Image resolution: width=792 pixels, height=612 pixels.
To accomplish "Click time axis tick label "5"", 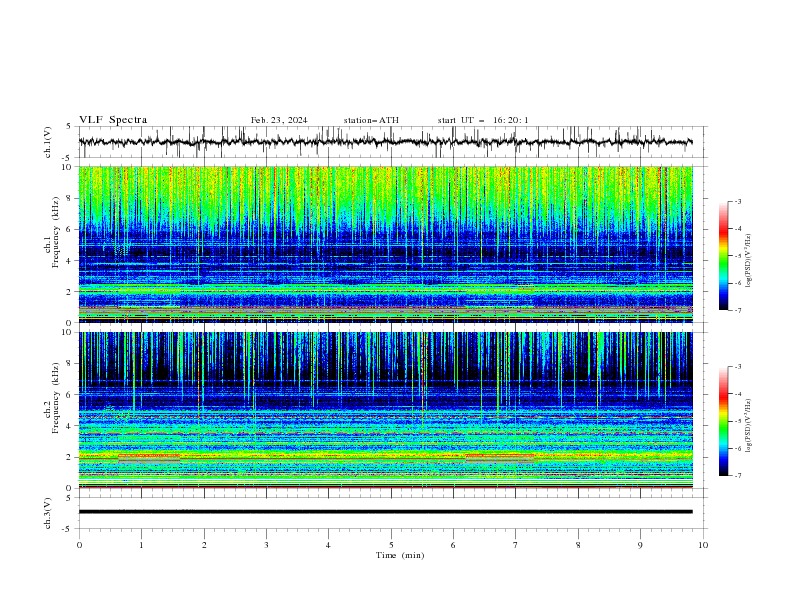I will coord(391,545).
